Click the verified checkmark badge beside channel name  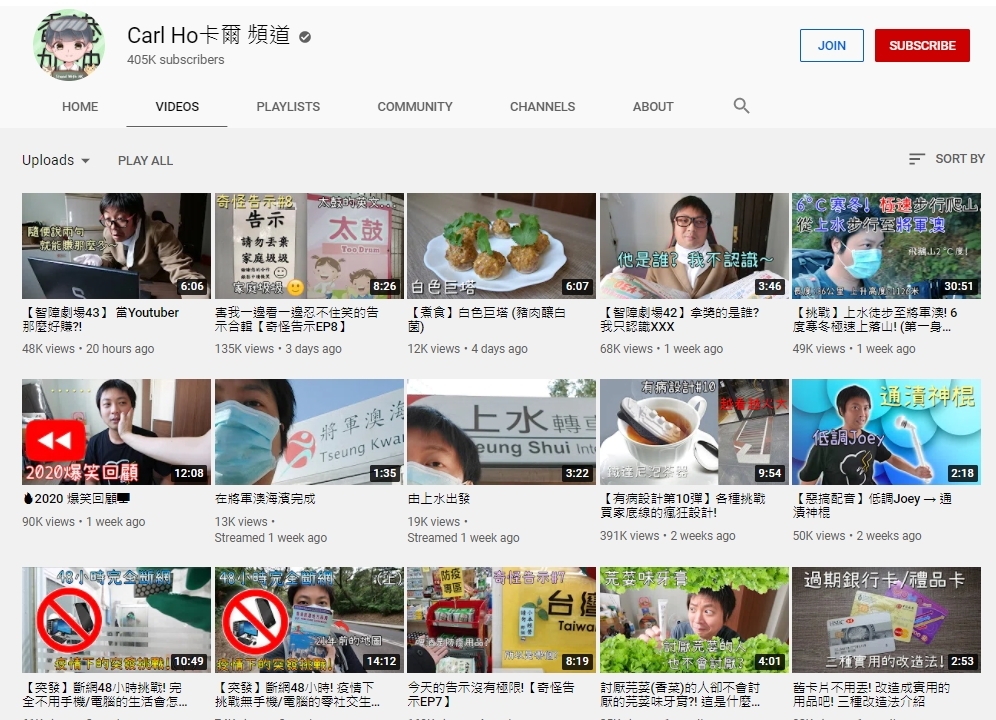pyautogui.click(x=305, y=37)
